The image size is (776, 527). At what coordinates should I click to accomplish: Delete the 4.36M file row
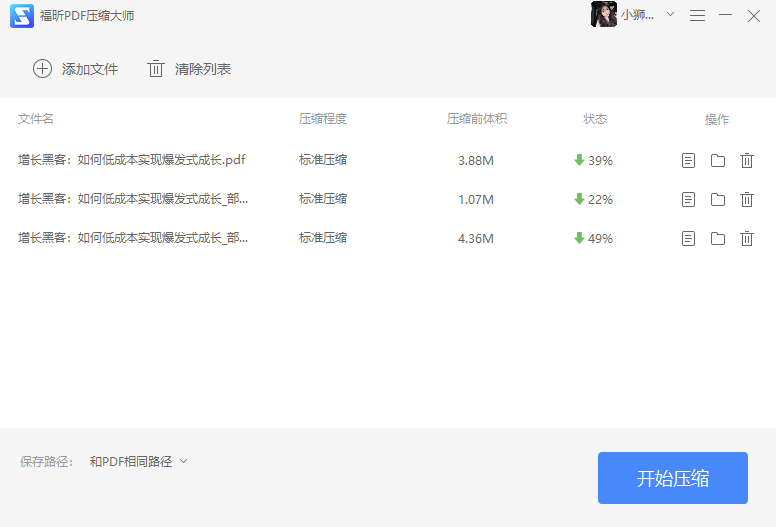(747, 239)
